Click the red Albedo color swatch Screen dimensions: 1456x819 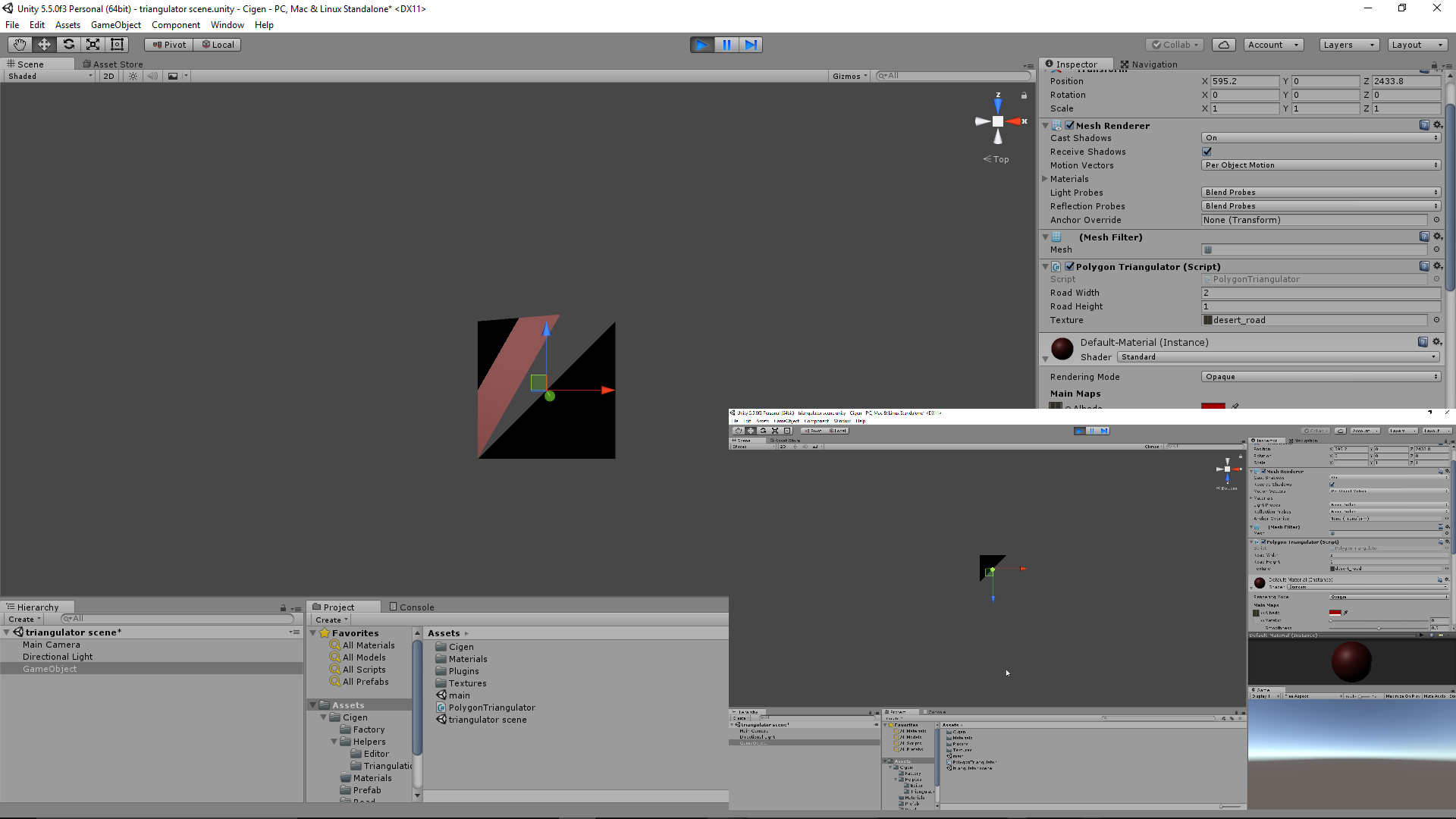click(x=1213, y=406)
